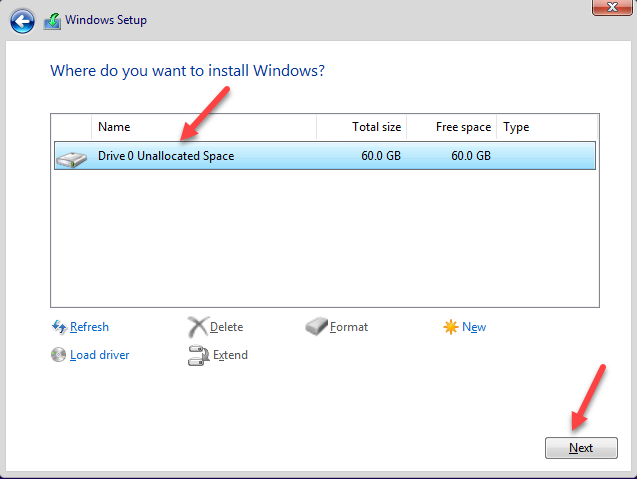Click the Delete X icon

pos(197,327)
